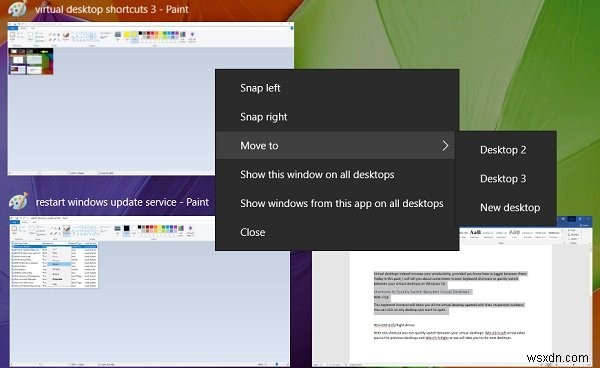Pick the yellow Color 1 swatch in top Paint
The height and width of the screenshot is (368, 600).
127,36
